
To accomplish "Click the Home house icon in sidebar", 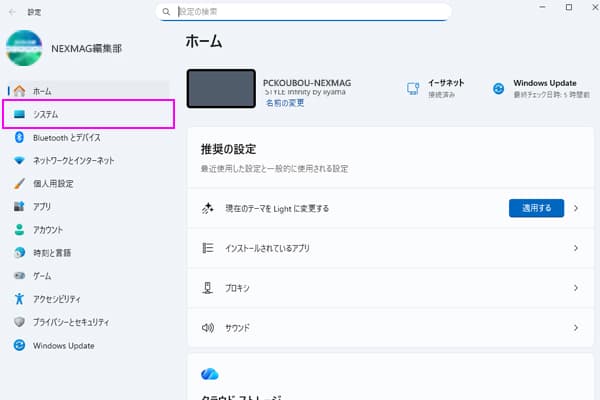I will pyautogui.click(x=19, y=91).
